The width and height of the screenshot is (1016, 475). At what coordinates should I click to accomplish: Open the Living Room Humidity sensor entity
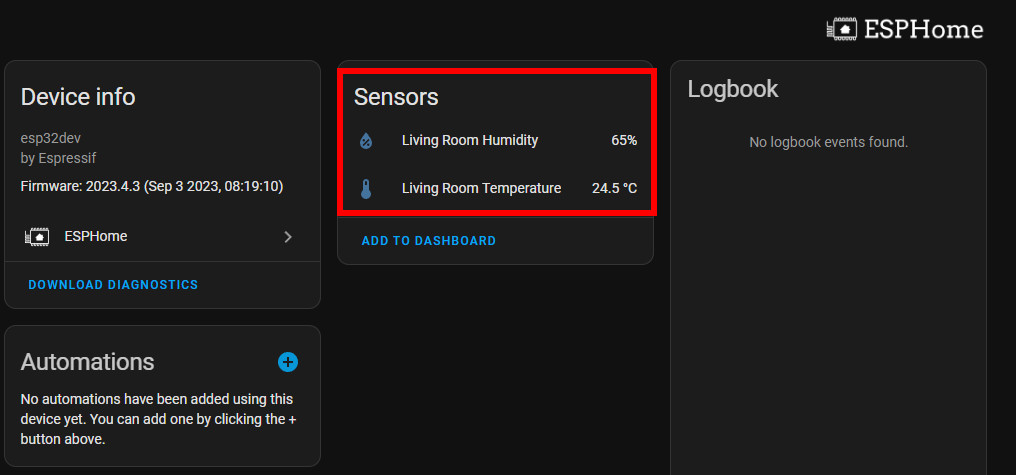click(470, 141)
